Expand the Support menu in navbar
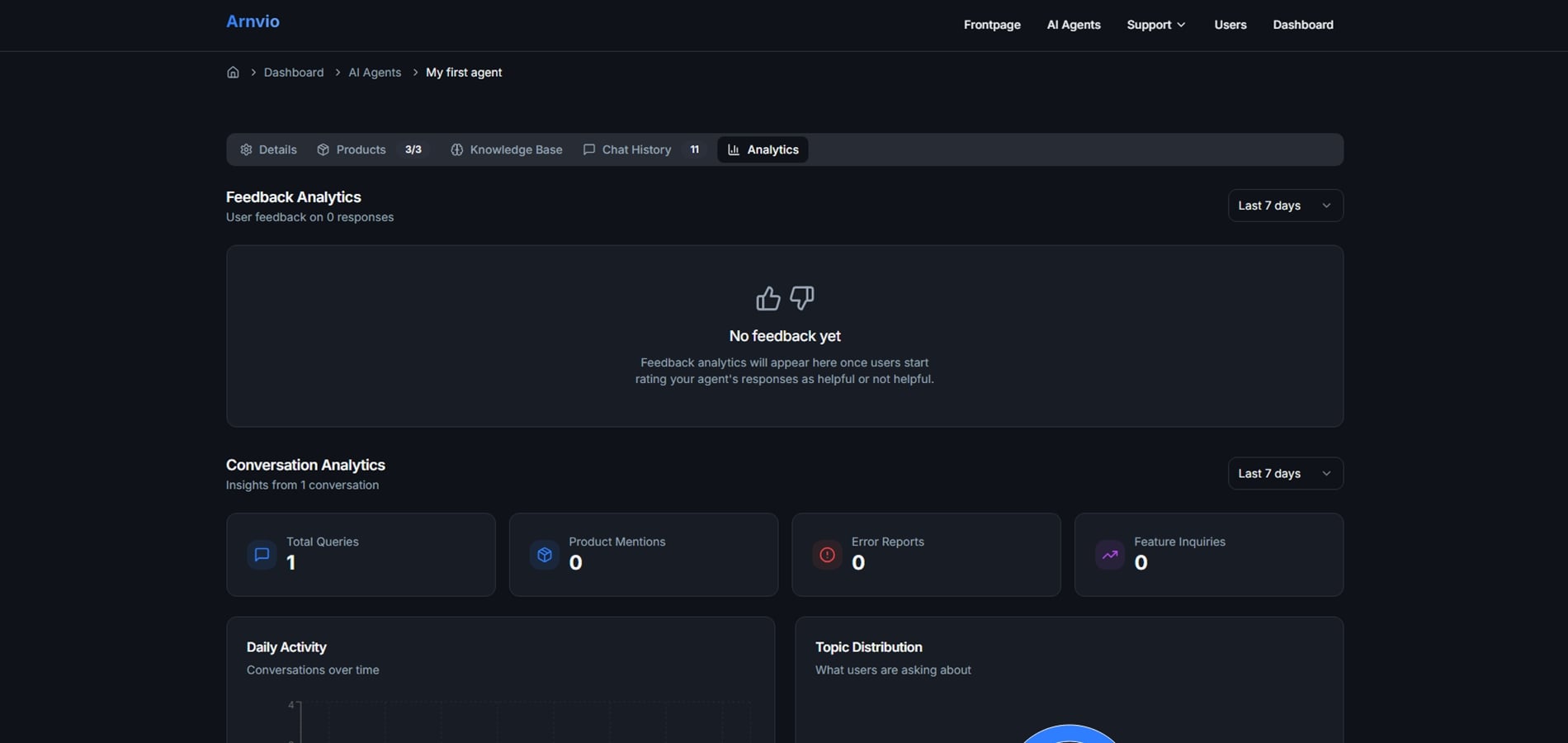 [1156, 25]
